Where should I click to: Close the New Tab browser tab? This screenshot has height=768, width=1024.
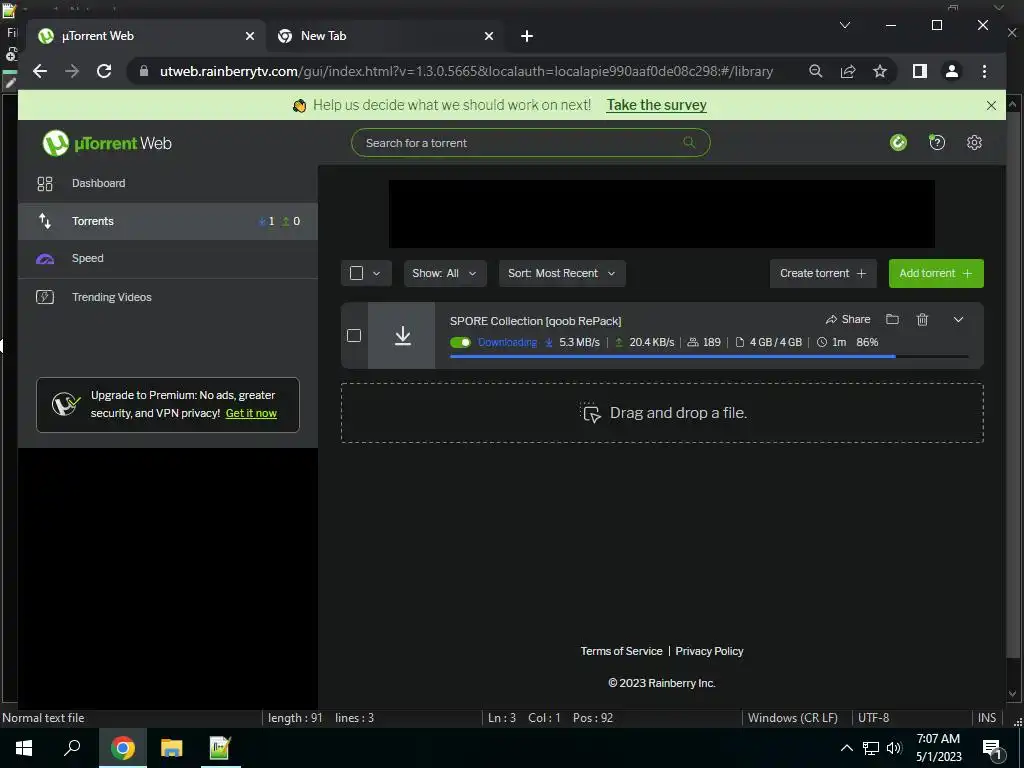(488, 36)
